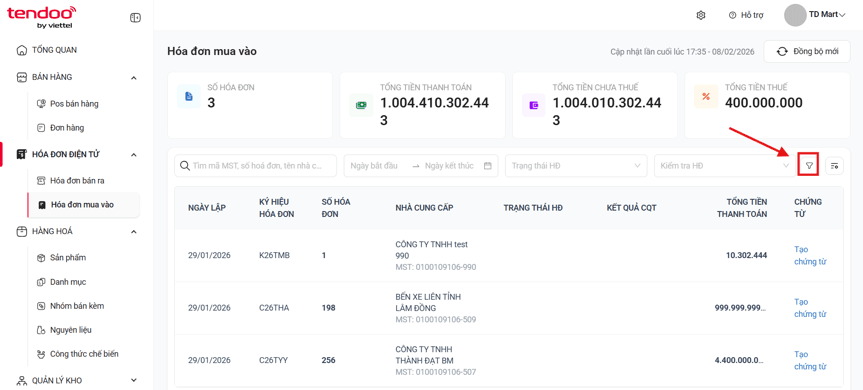Open the filter funnel icon
This screenshot has height=390, width=863.
809,166
